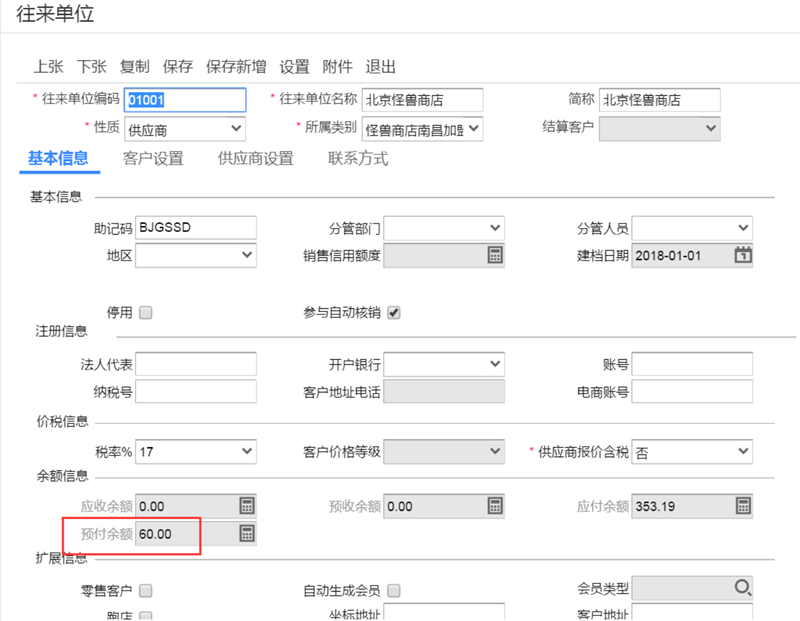The height and width of the screenshot is (621, 800).
Task: Click the 往来单位编码 input field
Action: pos(185,100)
